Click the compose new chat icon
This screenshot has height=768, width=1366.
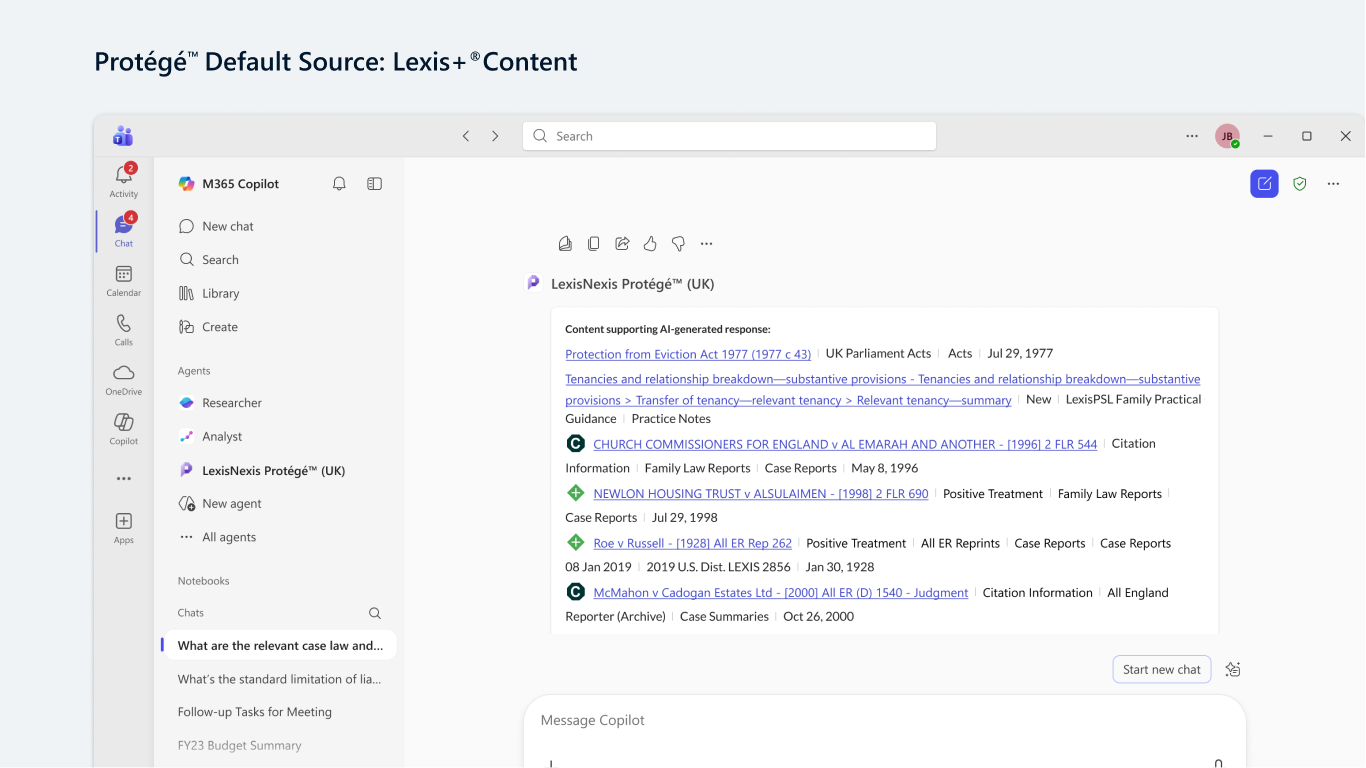coord(1264,183)
